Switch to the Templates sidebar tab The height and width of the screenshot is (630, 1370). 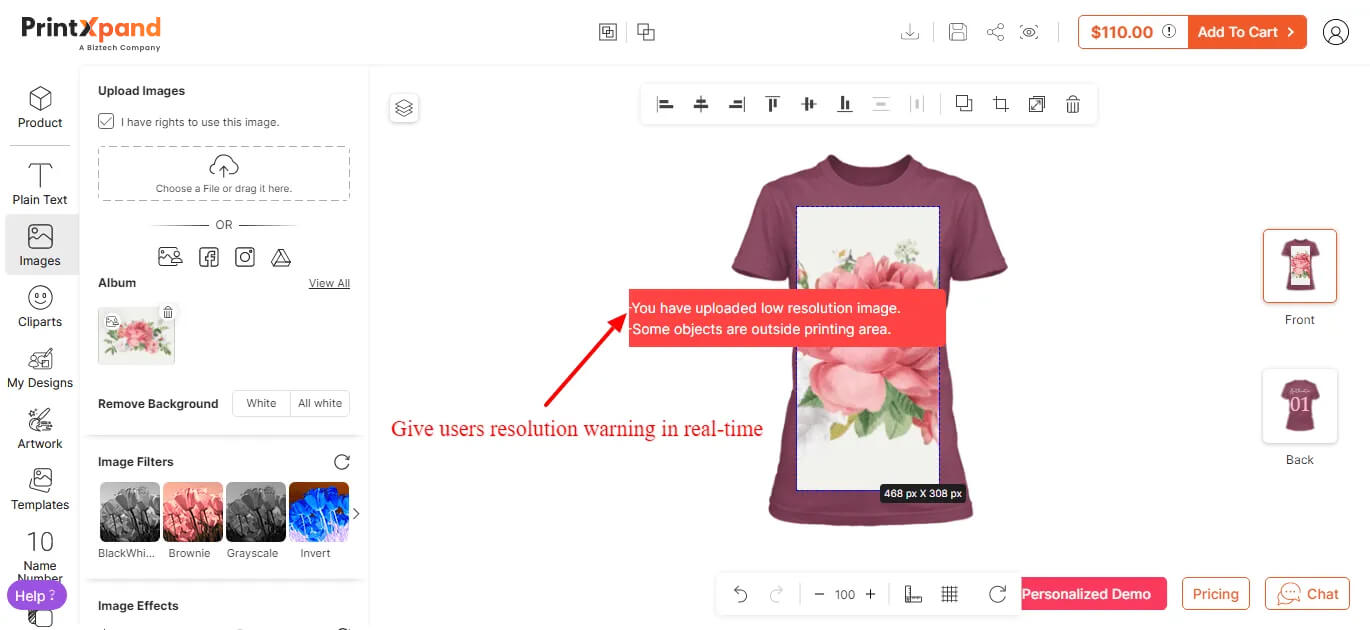click(40, 489)
